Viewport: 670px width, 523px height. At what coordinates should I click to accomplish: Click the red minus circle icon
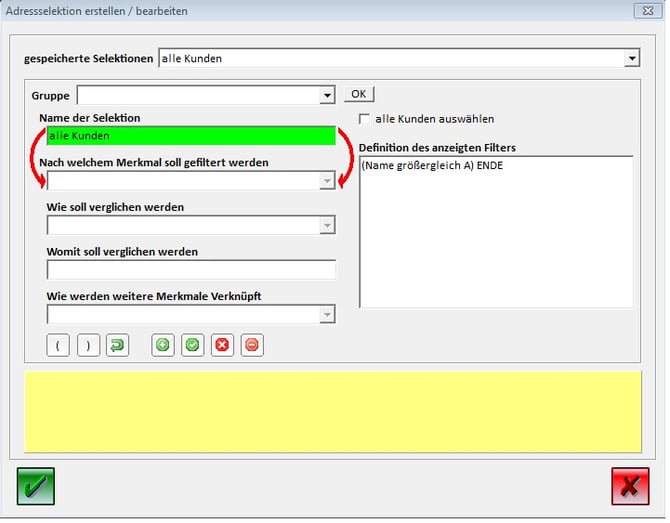tap(252, 346)
